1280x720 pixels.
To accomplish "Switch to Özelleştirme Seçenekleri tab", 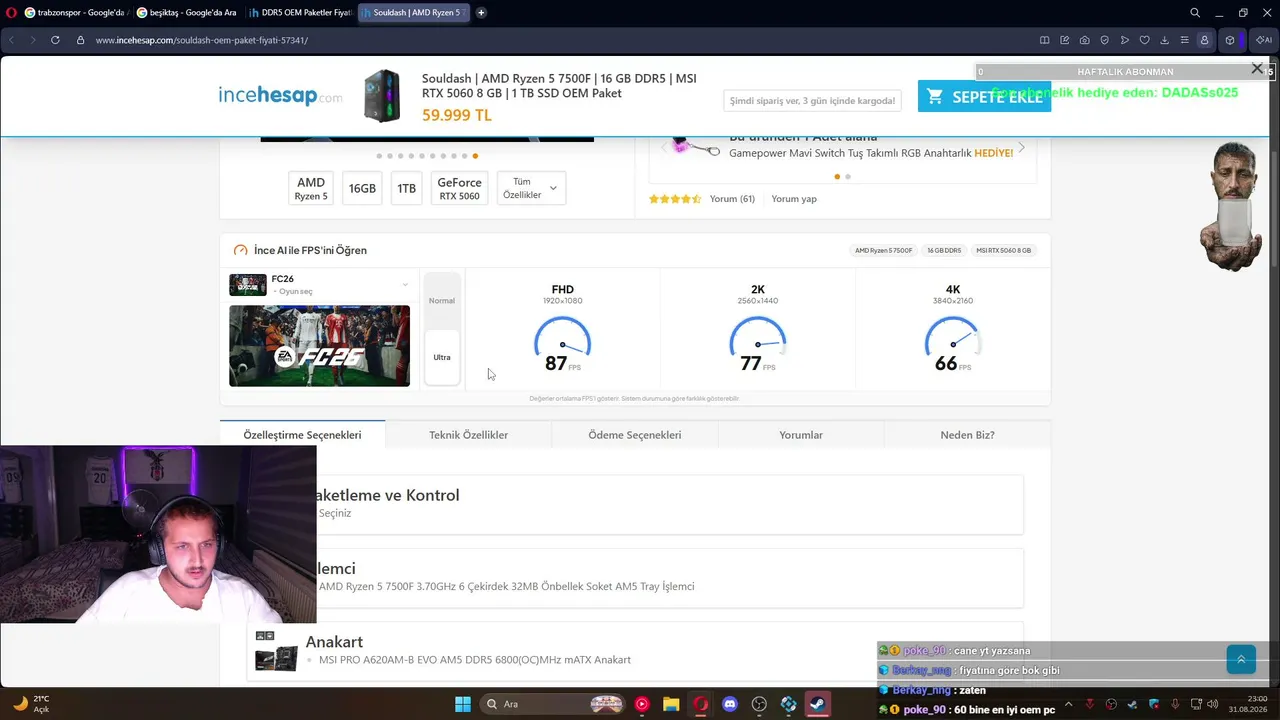I will point(302,435).
